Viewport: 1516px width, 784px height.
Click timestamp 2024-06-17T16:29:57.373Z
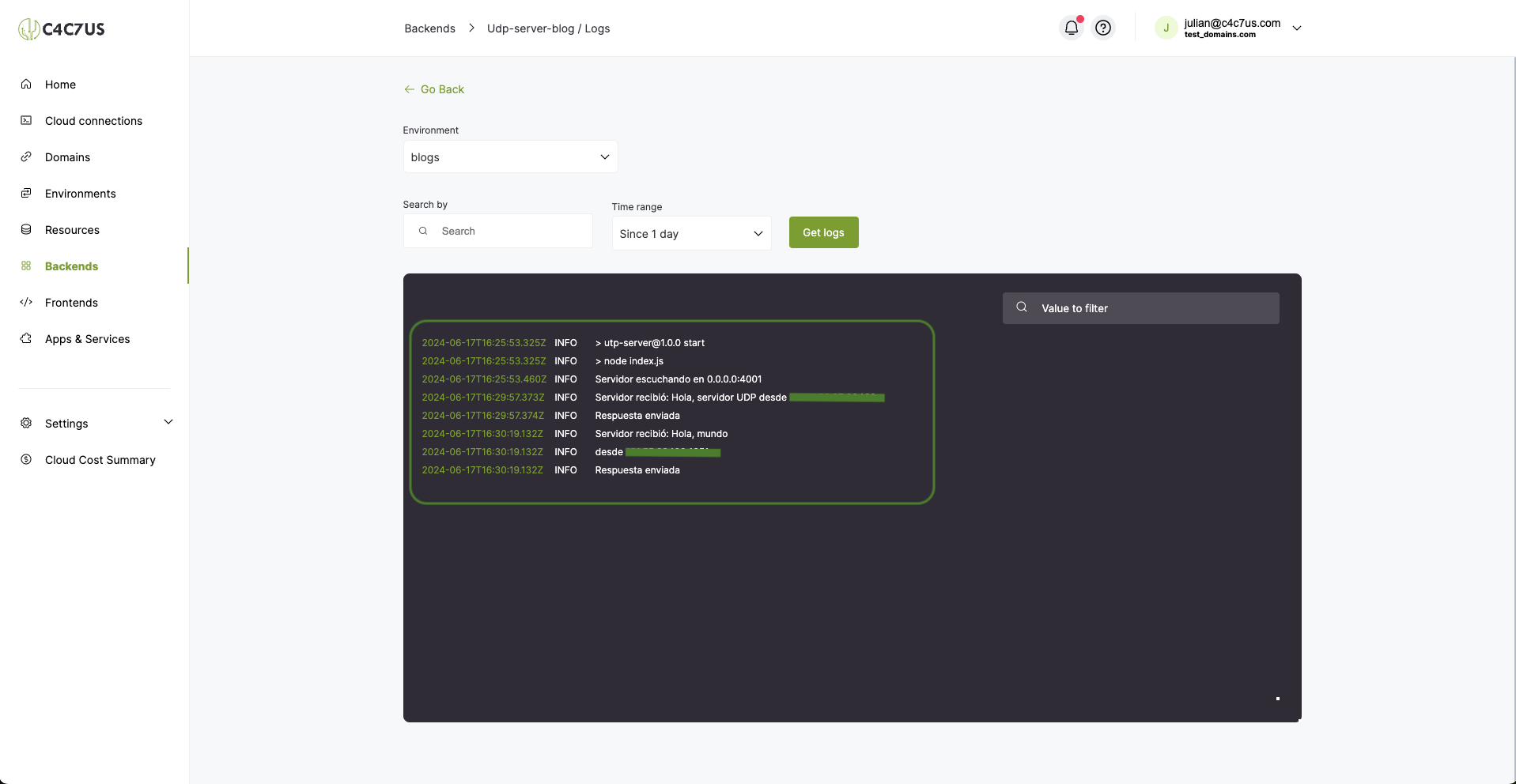click(482, 398)
